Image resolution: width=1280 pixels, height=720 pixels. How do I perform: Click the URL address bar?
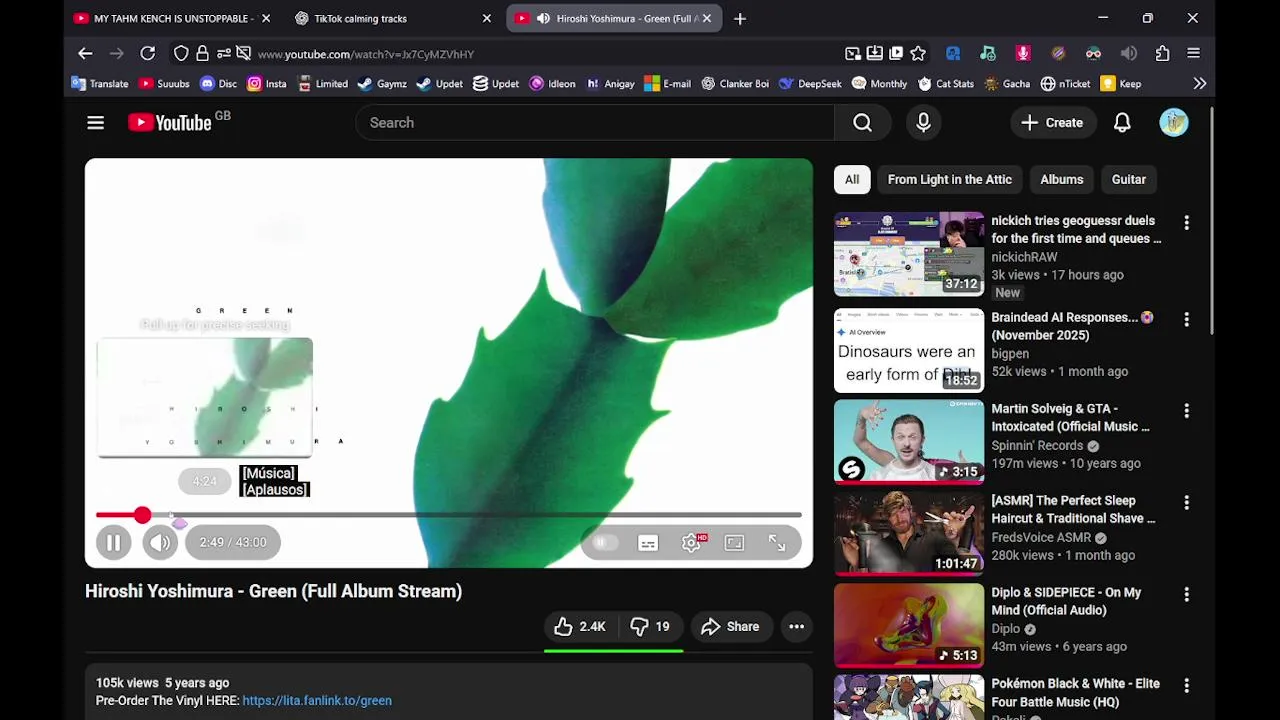click(550, 54)
